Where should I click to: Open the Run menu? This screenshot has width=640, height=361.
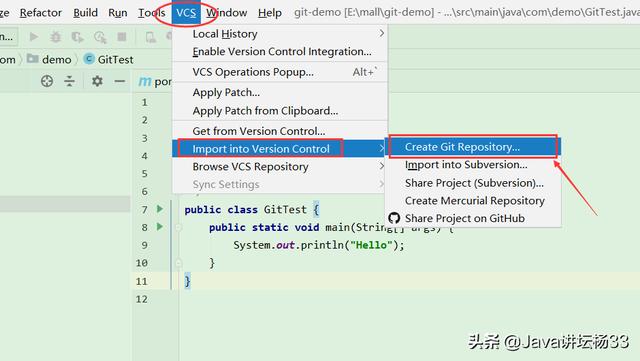point(118,13)
